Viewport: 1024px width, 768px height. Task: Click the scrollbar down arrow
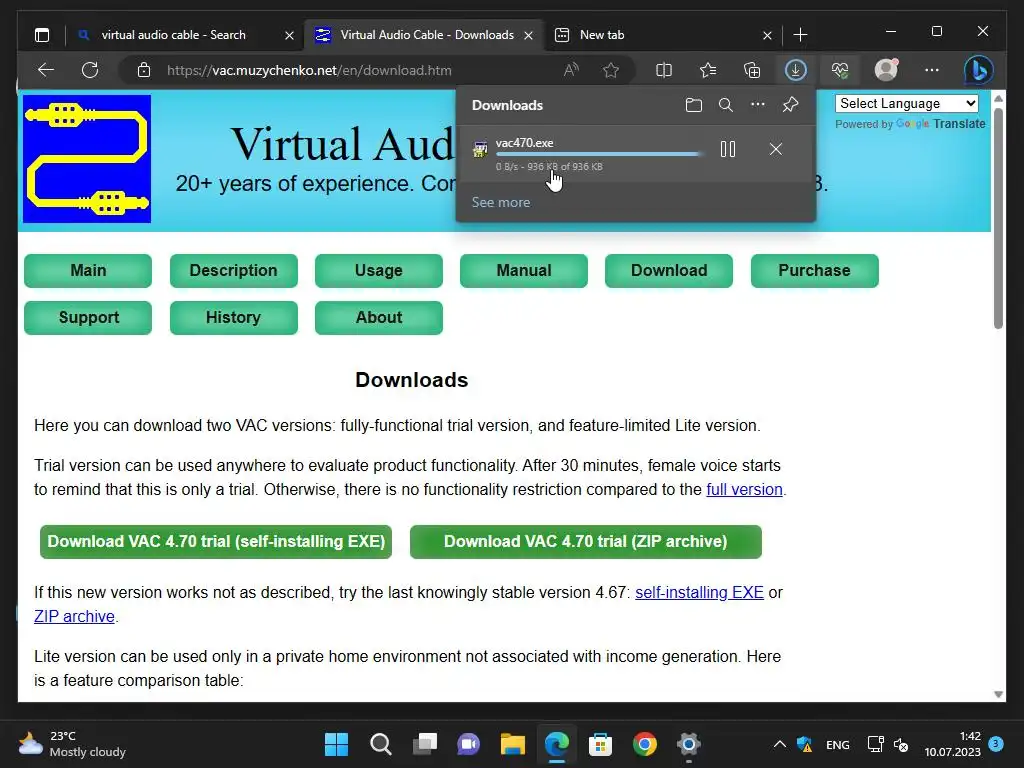pyautogui.click(x=998, y=694)
